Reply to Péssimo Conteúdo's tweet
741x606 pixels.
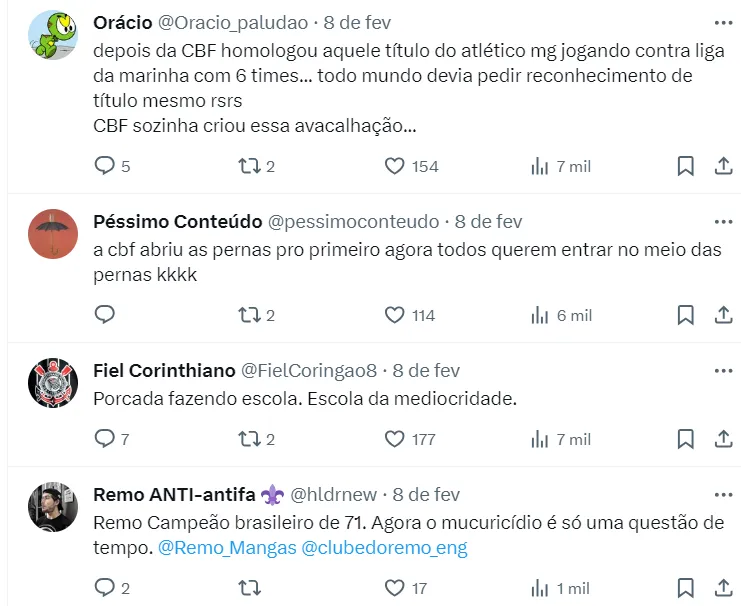point(105,315)
